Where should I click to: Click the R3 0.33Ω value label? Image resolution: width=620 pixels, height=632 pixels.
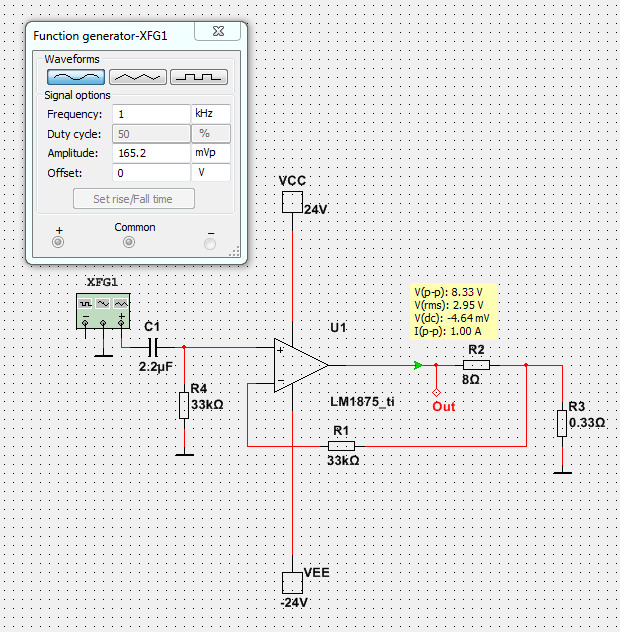point(587,423)
